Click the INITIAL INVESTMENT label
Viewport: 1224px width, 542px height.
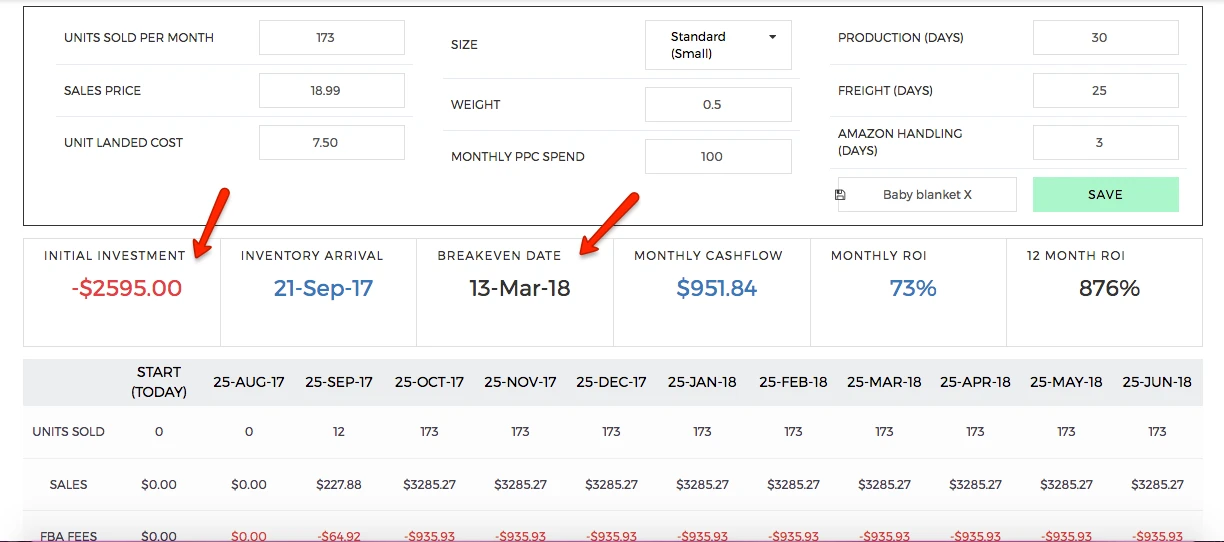coord(114,256)
